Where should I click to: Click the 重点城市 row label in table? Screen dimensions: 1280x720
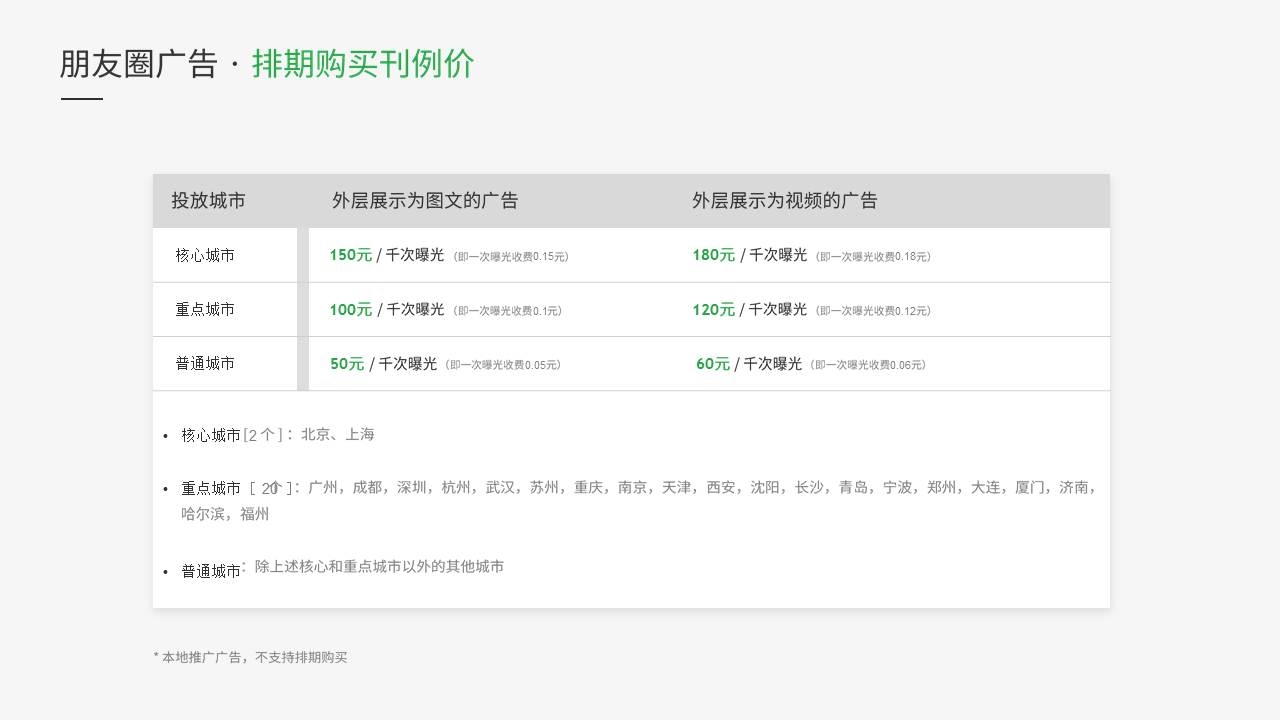pyautogui.click(x=205, y=310)
